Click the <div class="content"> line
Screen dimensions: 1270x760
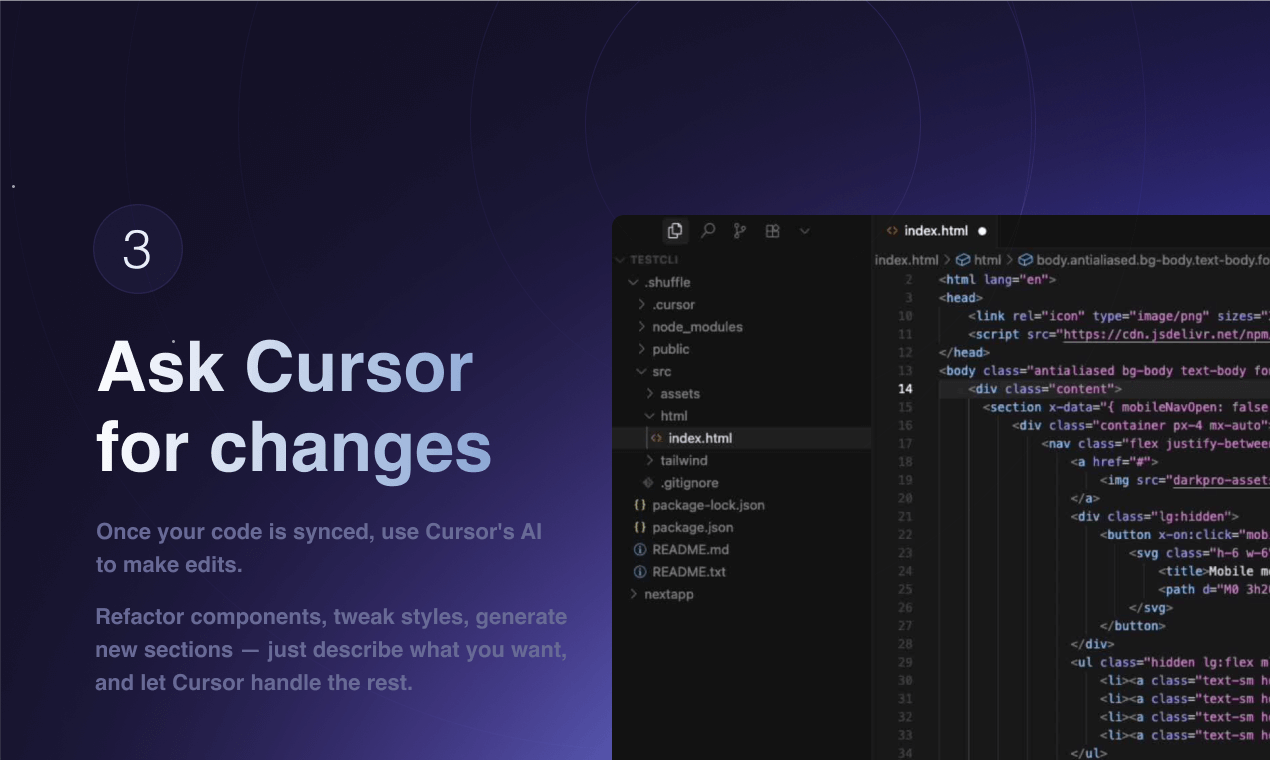(x=1045, y=389)
